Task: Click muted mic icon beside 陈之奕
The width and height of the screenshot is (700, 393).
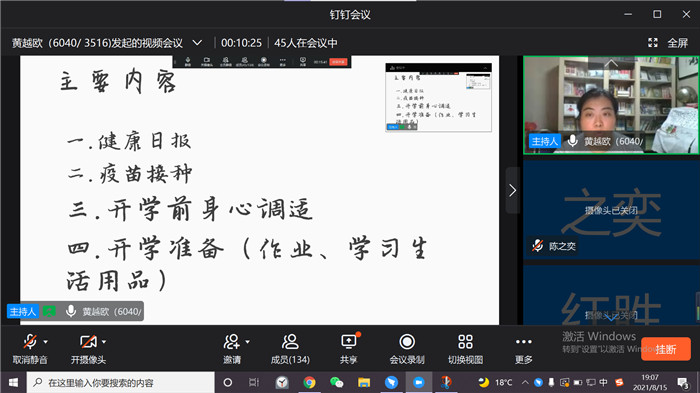Action: click(538, 246)
